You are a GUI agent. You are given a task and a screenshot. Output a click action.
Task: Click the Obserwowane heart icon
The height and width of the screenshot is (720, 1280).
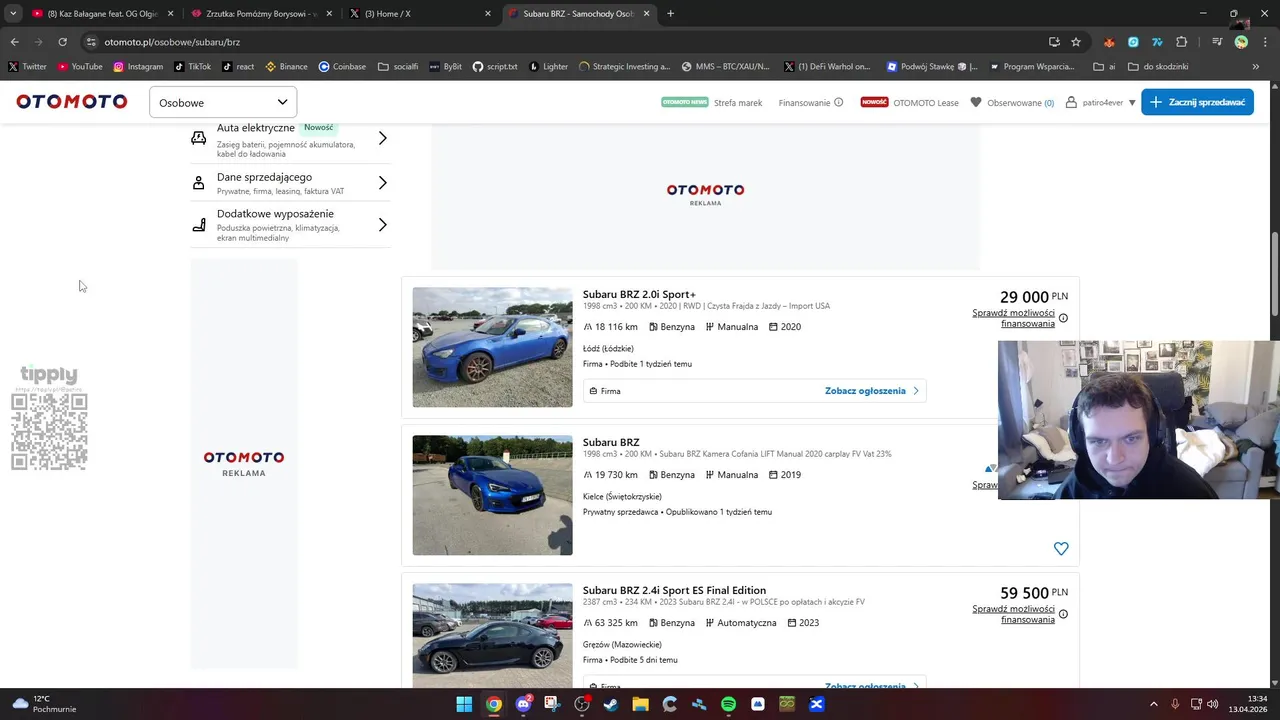click(976, 102)
